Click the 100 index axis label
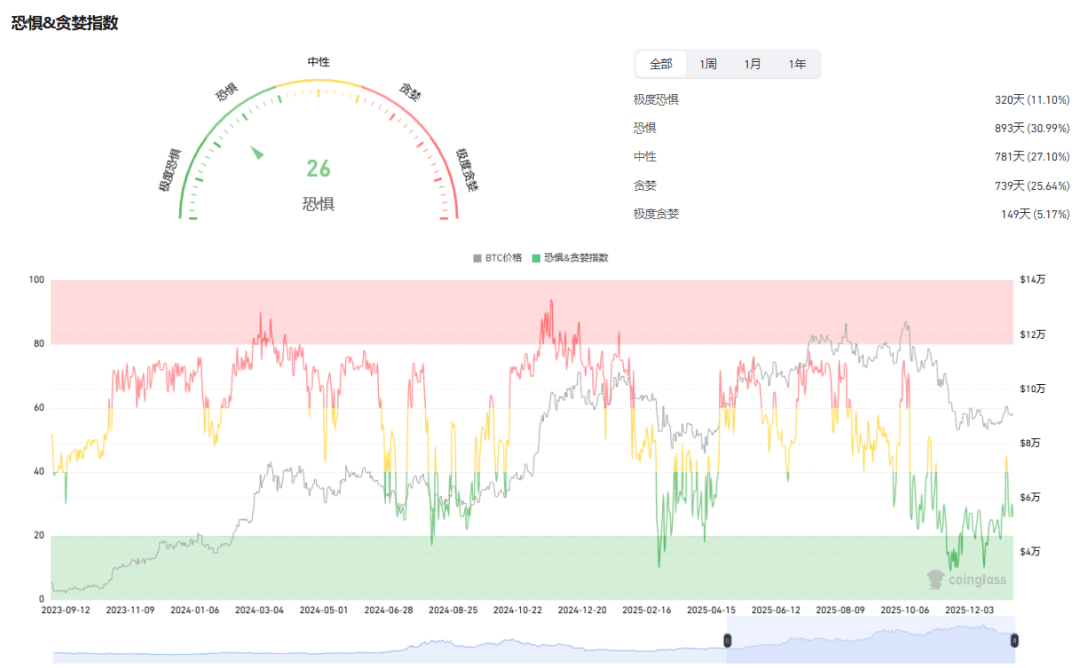The width and height of the screenshot is (1080, 668). pos(37,280)
